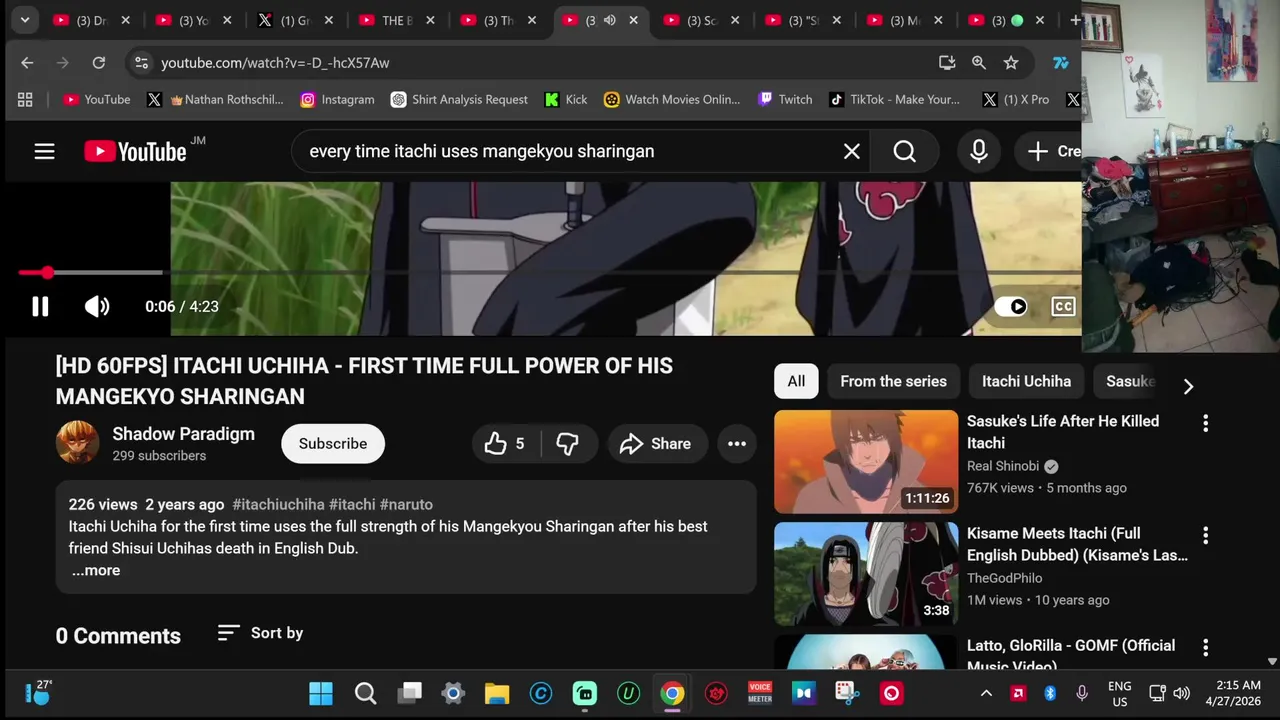Open the Shadow Paradigm channel avatar
This screenshot has height=720, width=1280.
click(77, 443)
